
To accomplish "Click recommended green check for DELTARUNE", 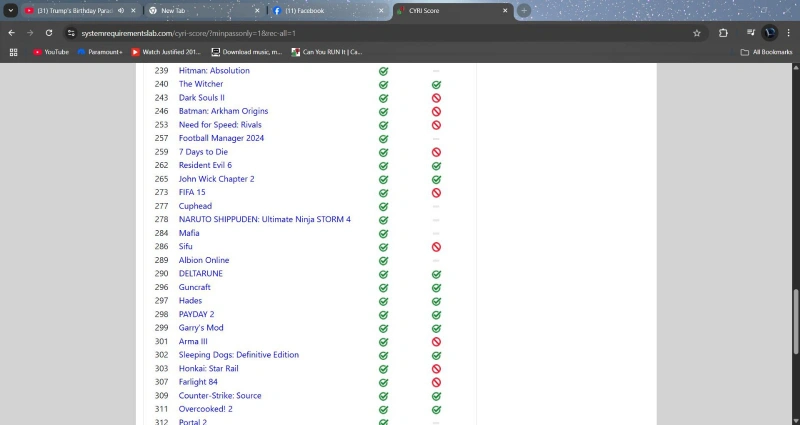I will click(436, 274).
